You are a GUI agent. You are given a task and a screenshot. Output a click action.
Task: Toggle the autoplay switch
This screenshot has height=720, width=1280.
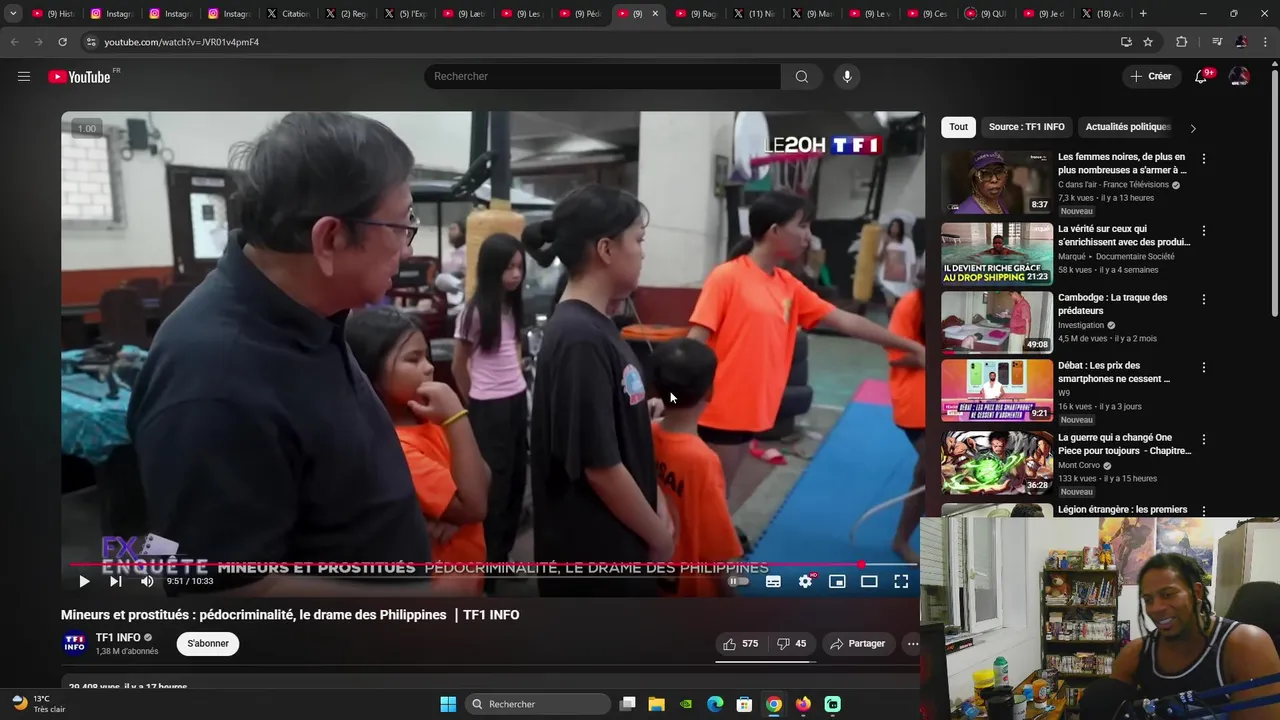(x=738, y=581)
